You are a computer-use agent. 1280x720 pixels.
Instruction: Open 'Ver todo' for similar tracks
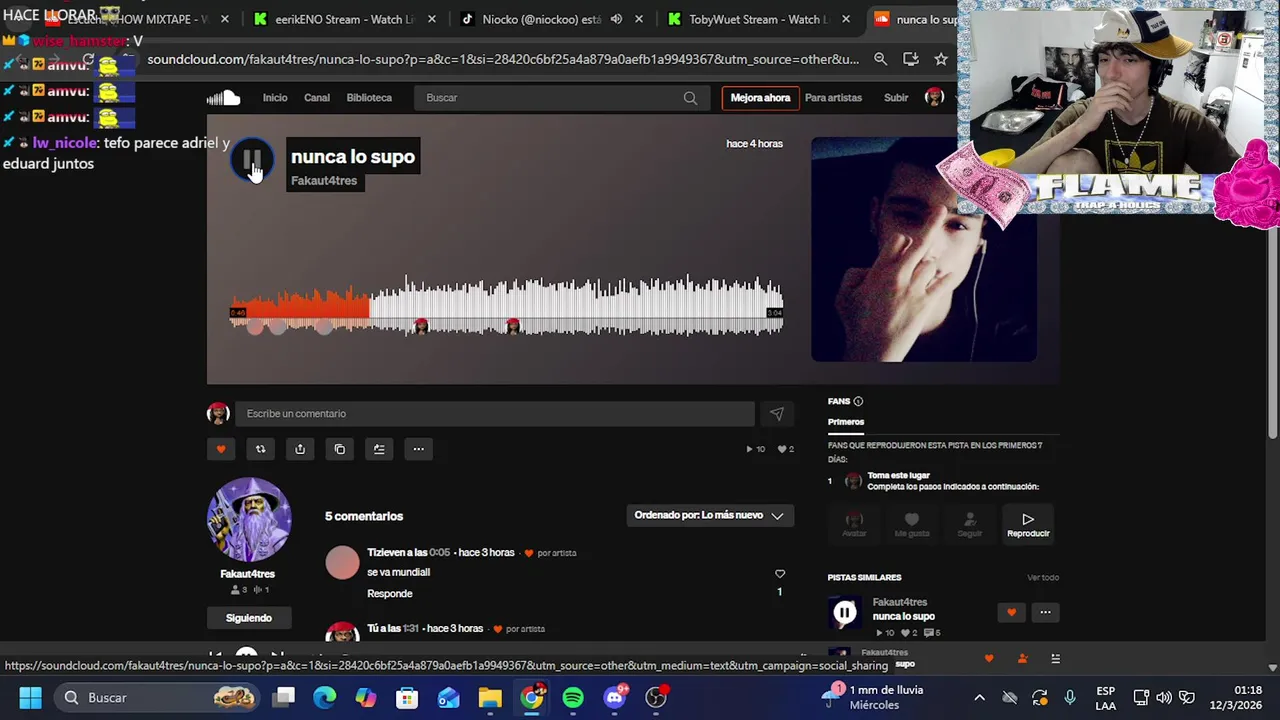click(1043, 578)
